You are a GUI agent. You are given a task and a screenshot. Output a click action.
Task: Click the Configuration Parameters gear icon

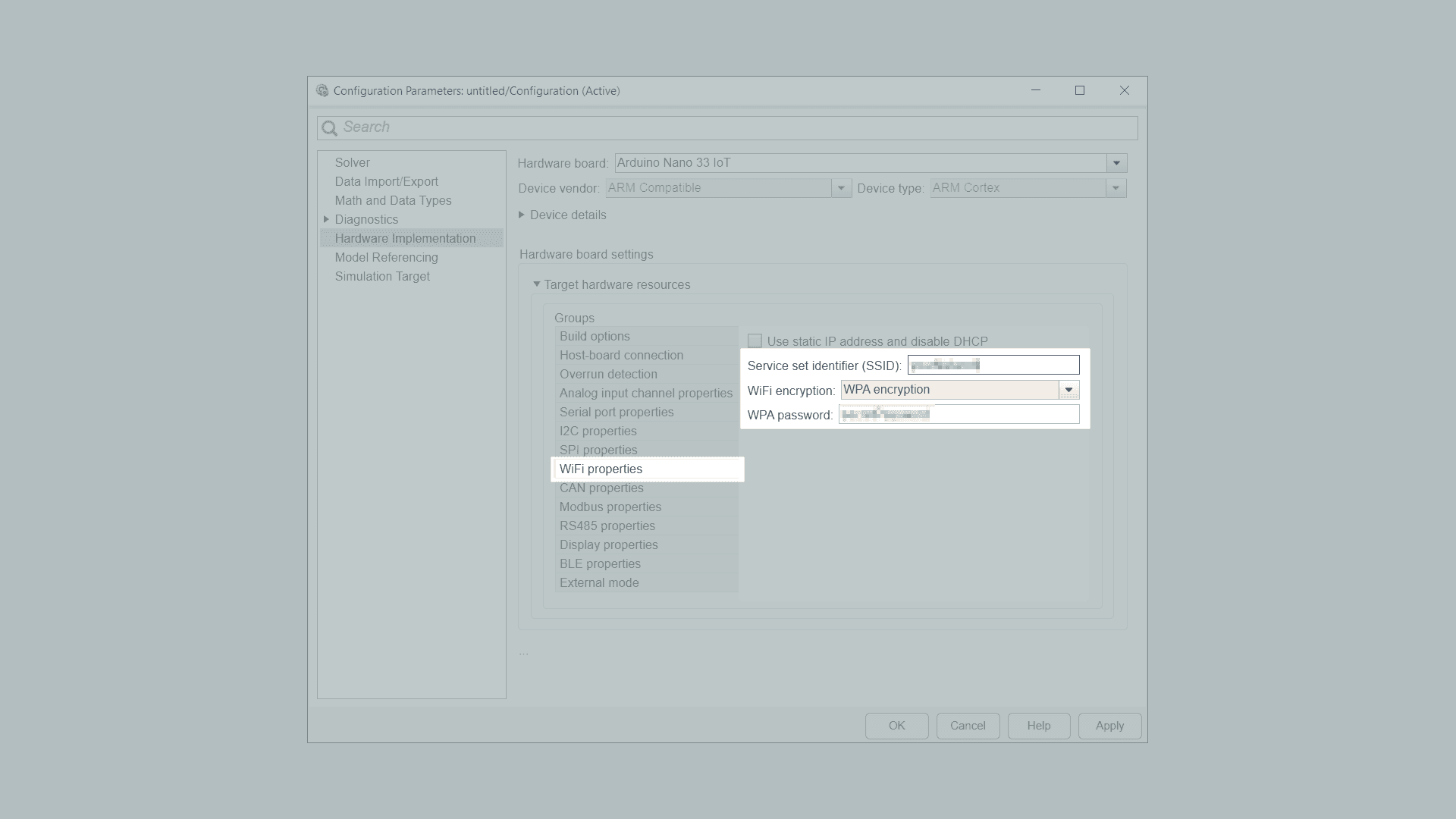click(x=322, y=90)
